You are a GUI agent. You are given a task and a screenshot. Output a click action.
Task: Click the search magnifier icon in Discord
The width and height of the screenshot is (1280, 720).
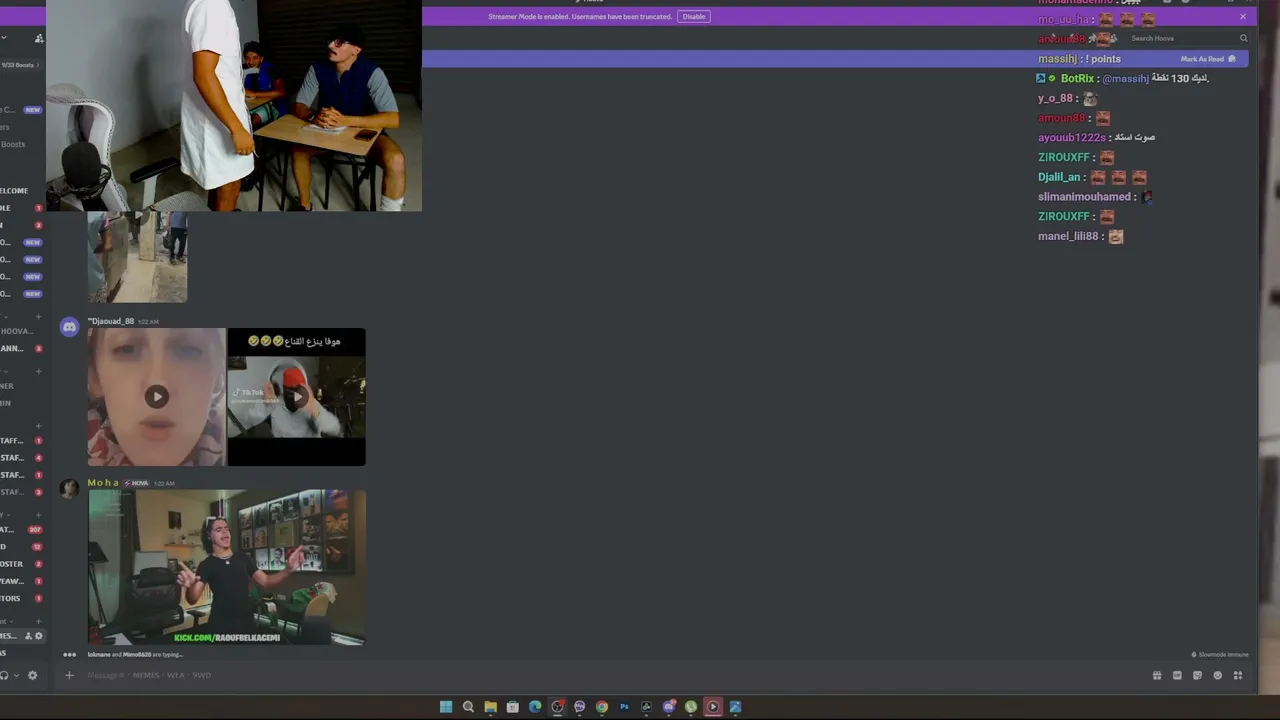(1243, 38)
